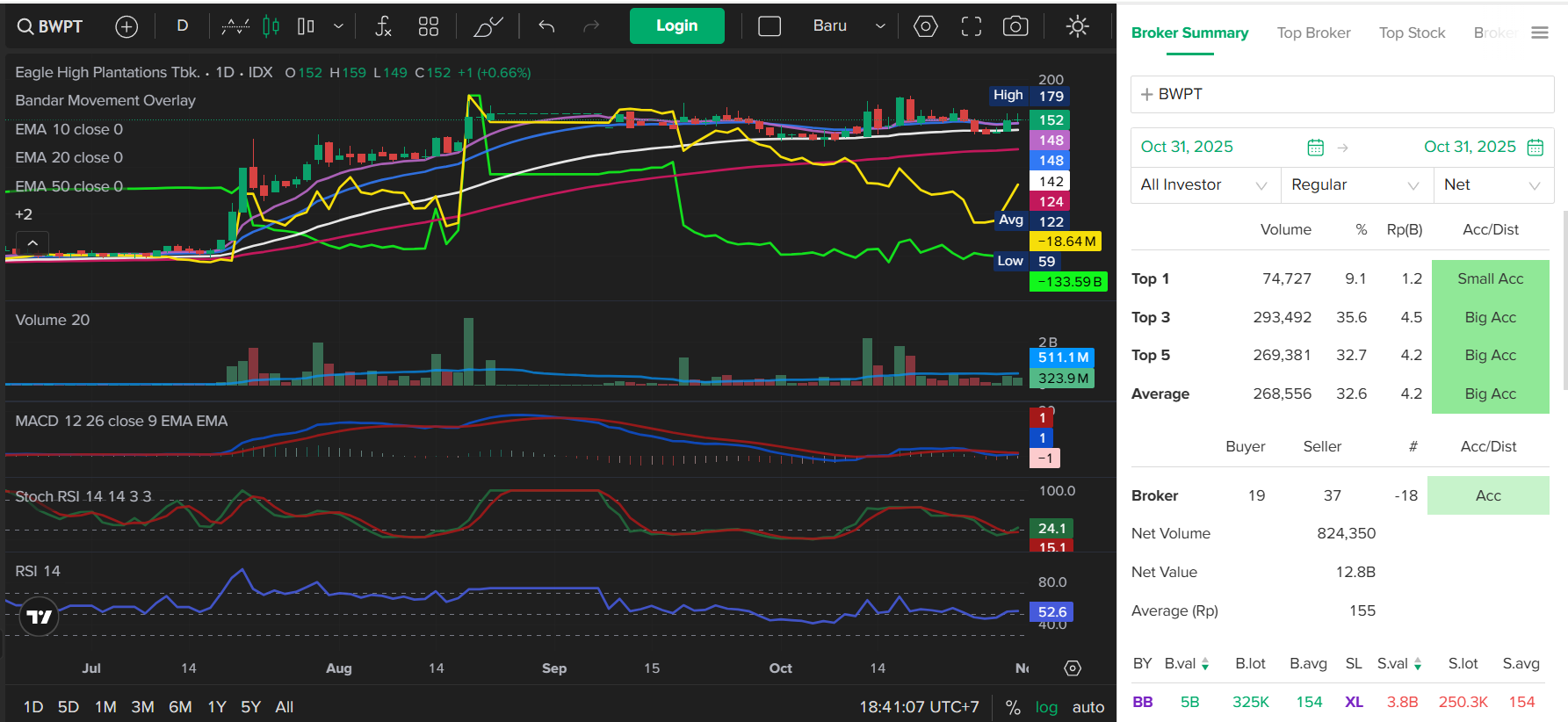Toggle auto scale on the chart
1568x722 pixels.
(1087, 707)
